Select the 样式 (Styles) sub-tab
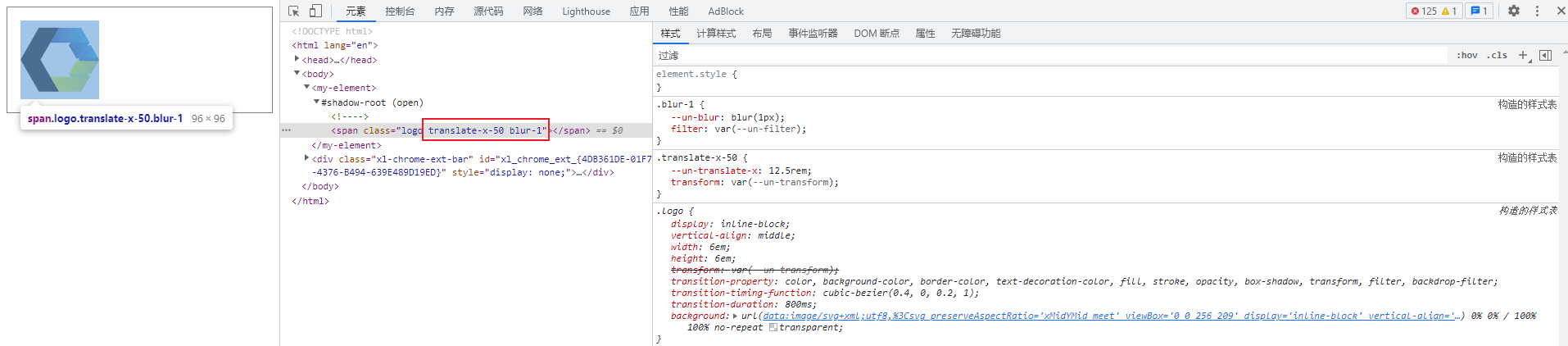Viewport: 1568px width, 346px height. pyautogui.click(x=670, y=33)
